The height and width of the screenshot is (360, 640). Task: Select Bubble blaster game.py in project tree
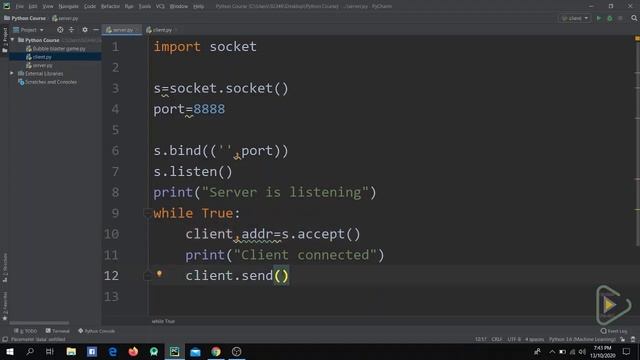[x=56, y=49]
